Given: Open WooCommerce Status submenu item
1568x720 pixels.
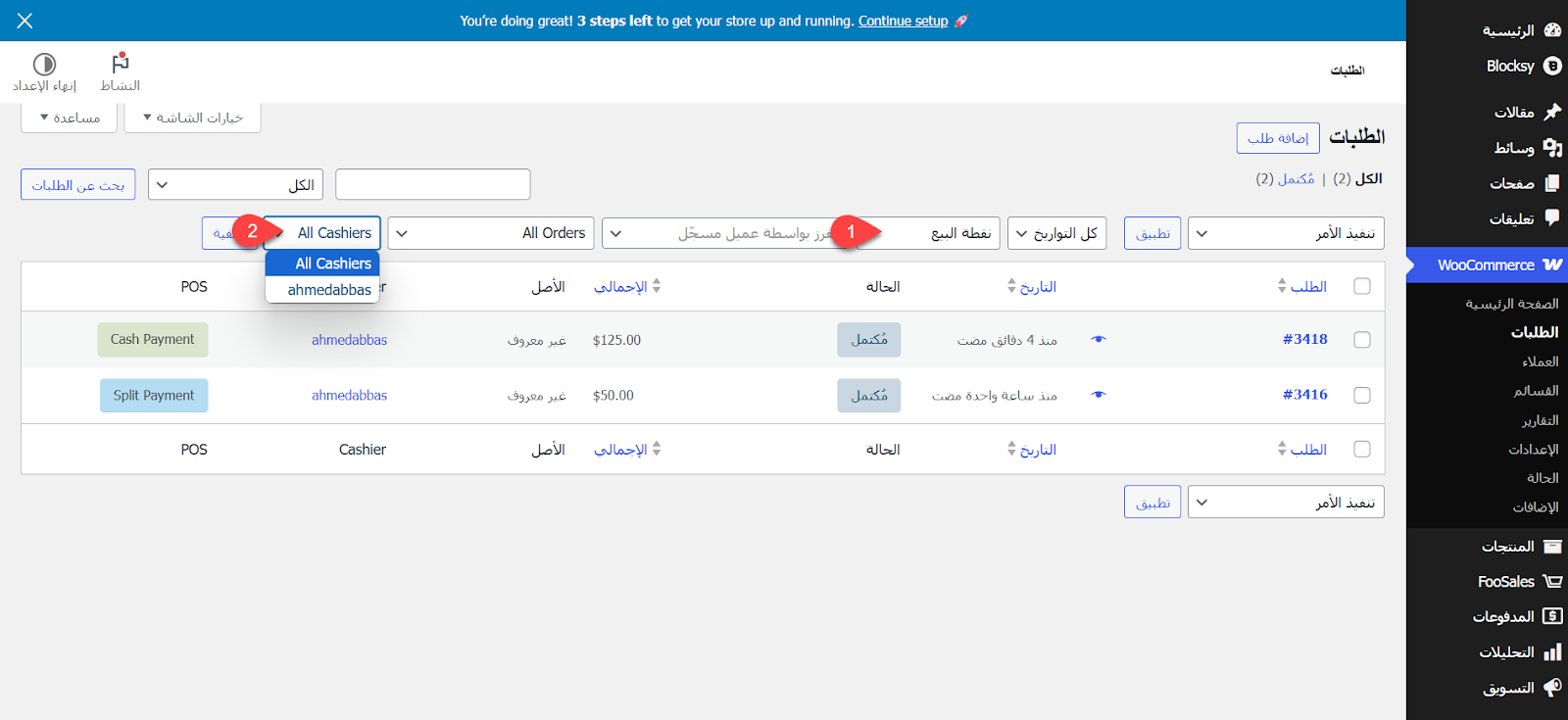Looking at the screenshot, I should pyautogui.click(x=1543, y=478).
